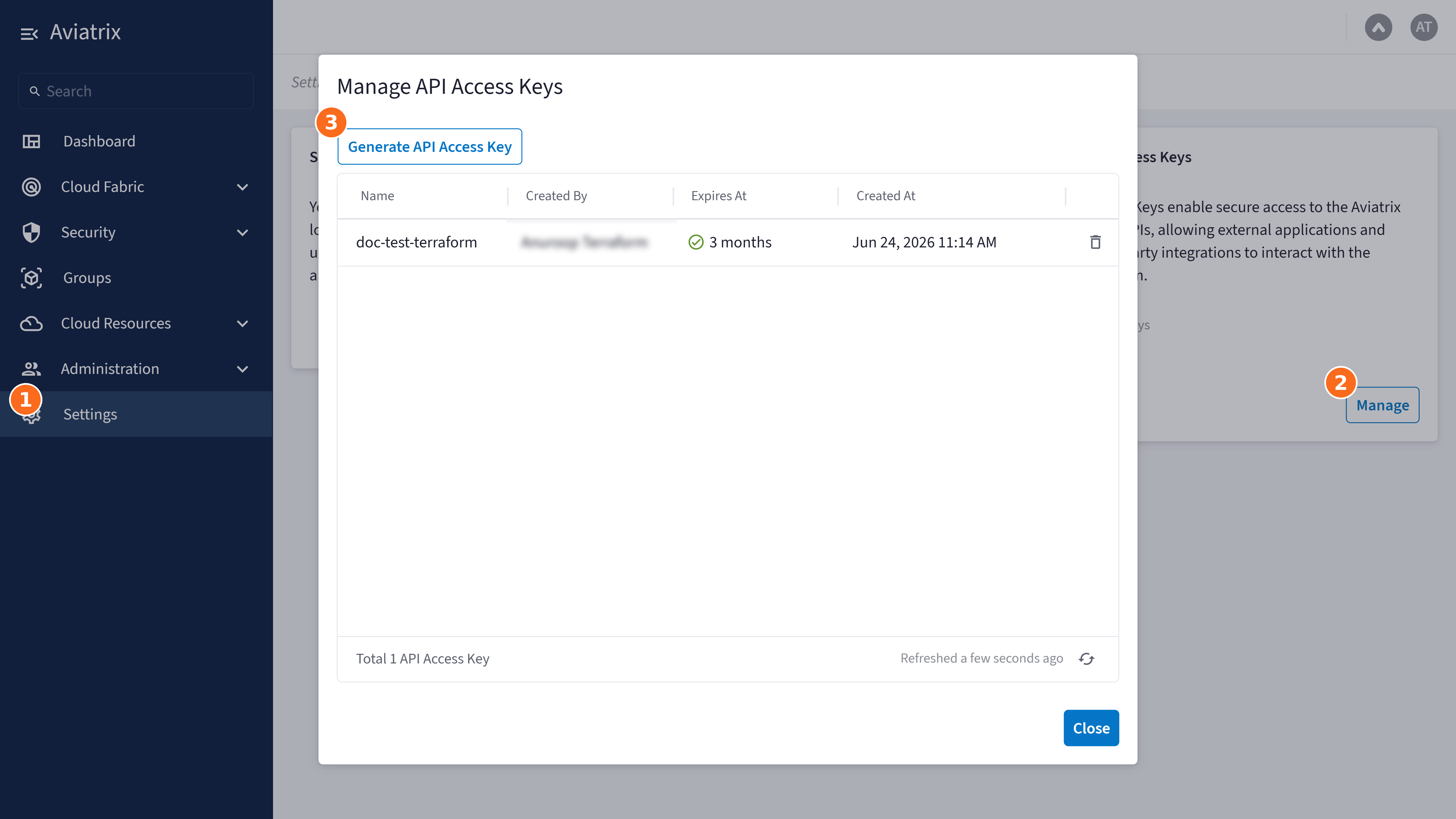Collapse the sidebar with the hamburger icon
This screenshot has width=1456, height=819.
click(29, 34)
